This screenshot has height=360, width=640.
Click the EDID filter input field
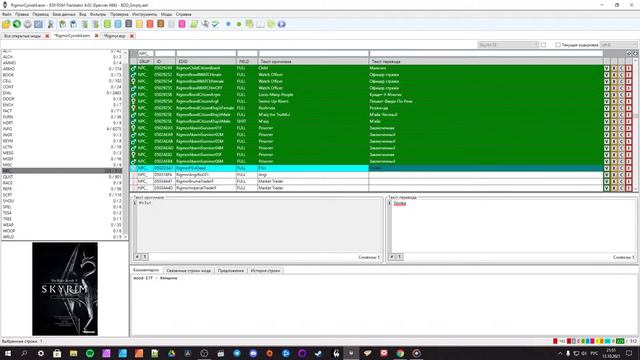[206, 53]
